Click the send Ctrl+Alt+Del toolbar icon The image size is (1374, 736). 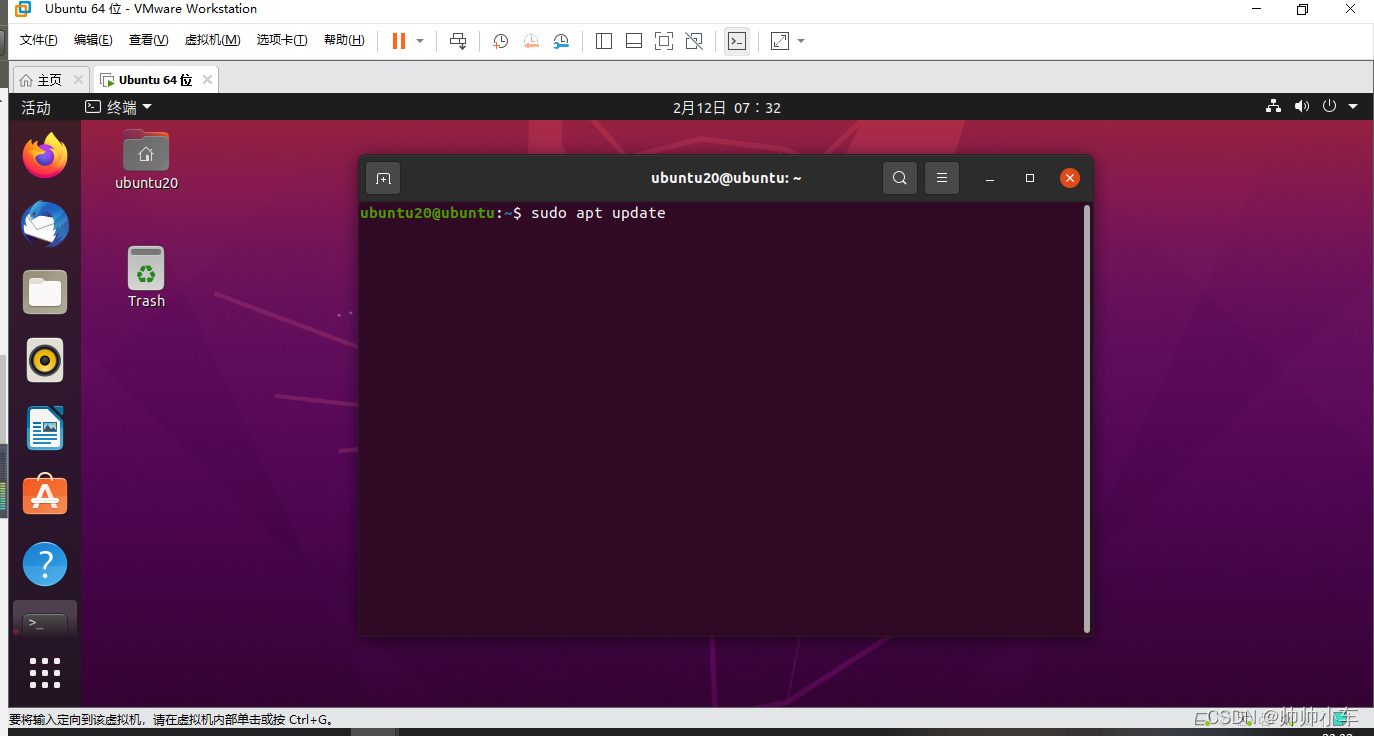tap(458, 41)
